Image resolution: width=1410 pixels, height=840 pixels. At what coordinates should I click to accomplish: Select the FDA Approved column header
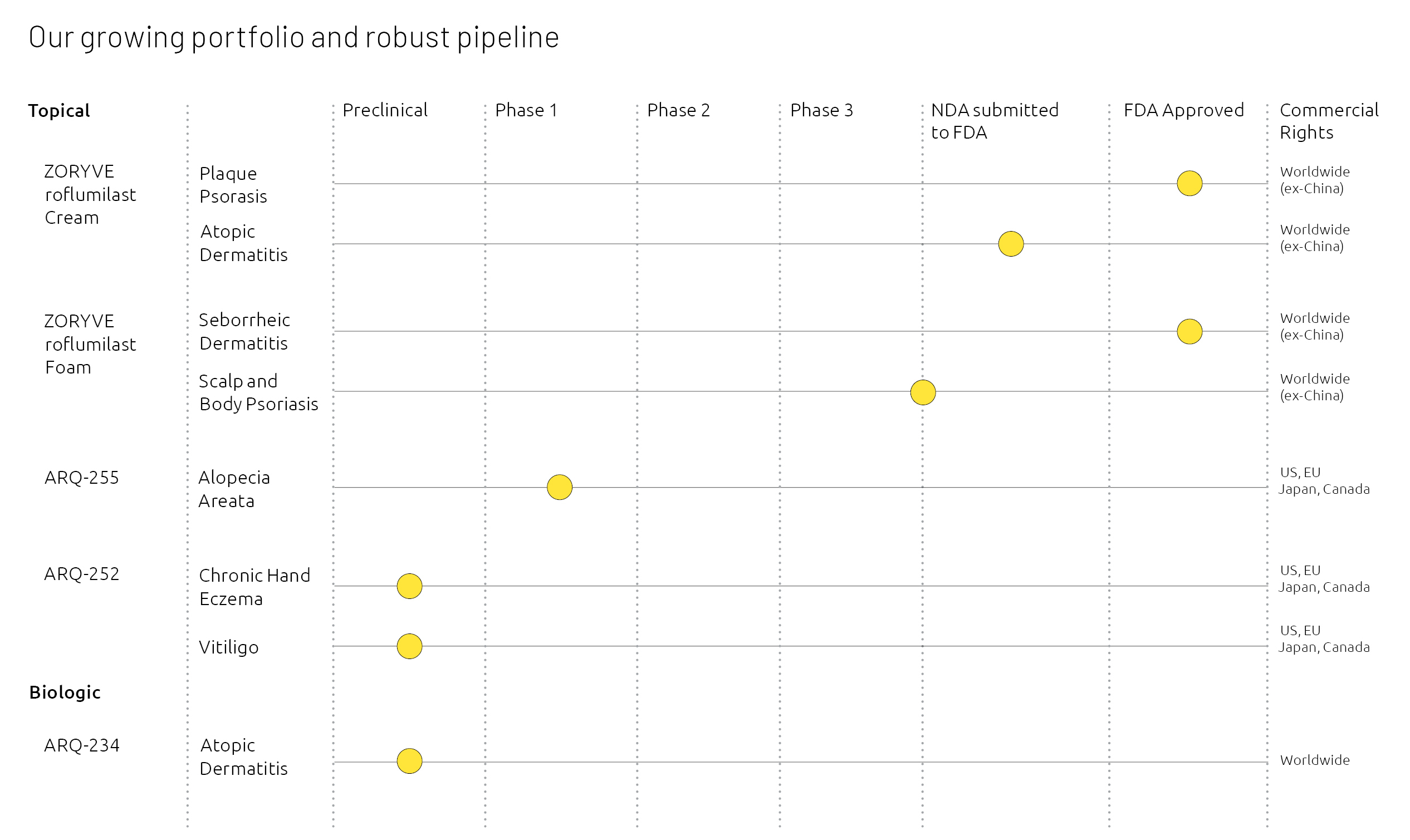coord(1183,110)
